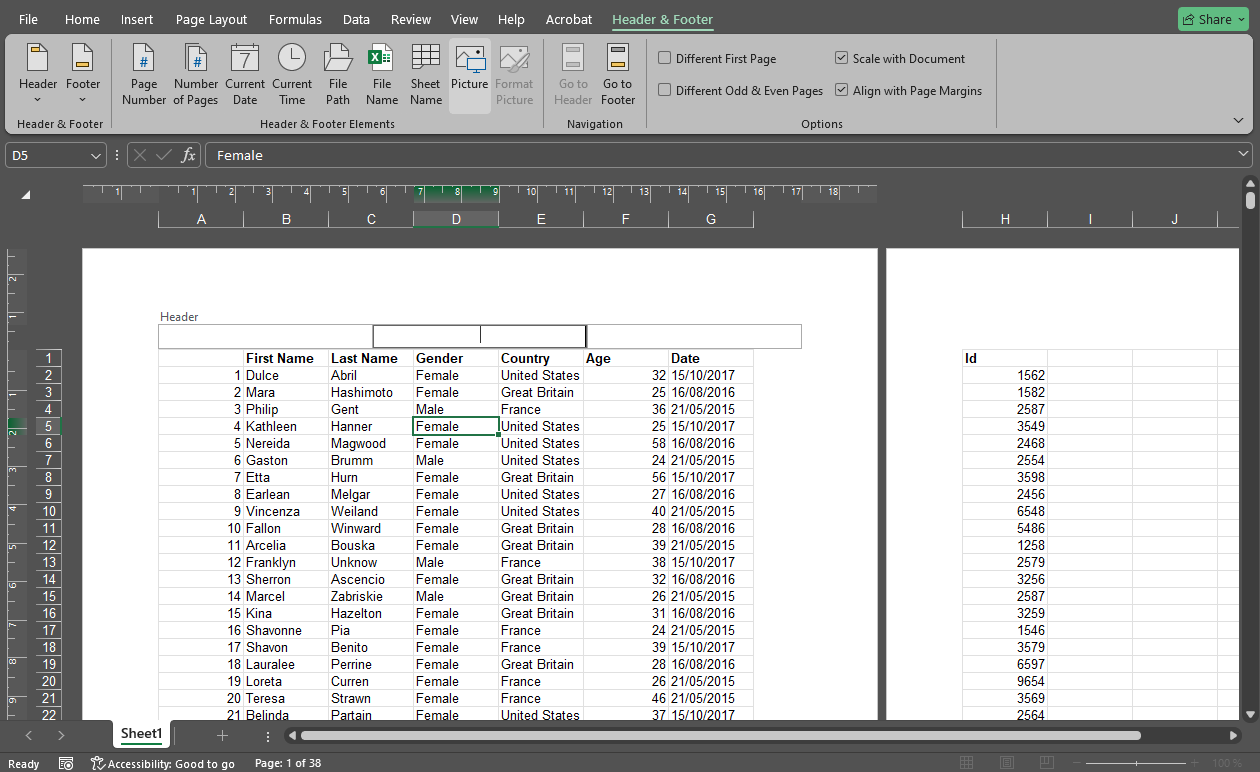Click the Select All corner triangle
Screen dimensions: 1260x772
[26, 194]
